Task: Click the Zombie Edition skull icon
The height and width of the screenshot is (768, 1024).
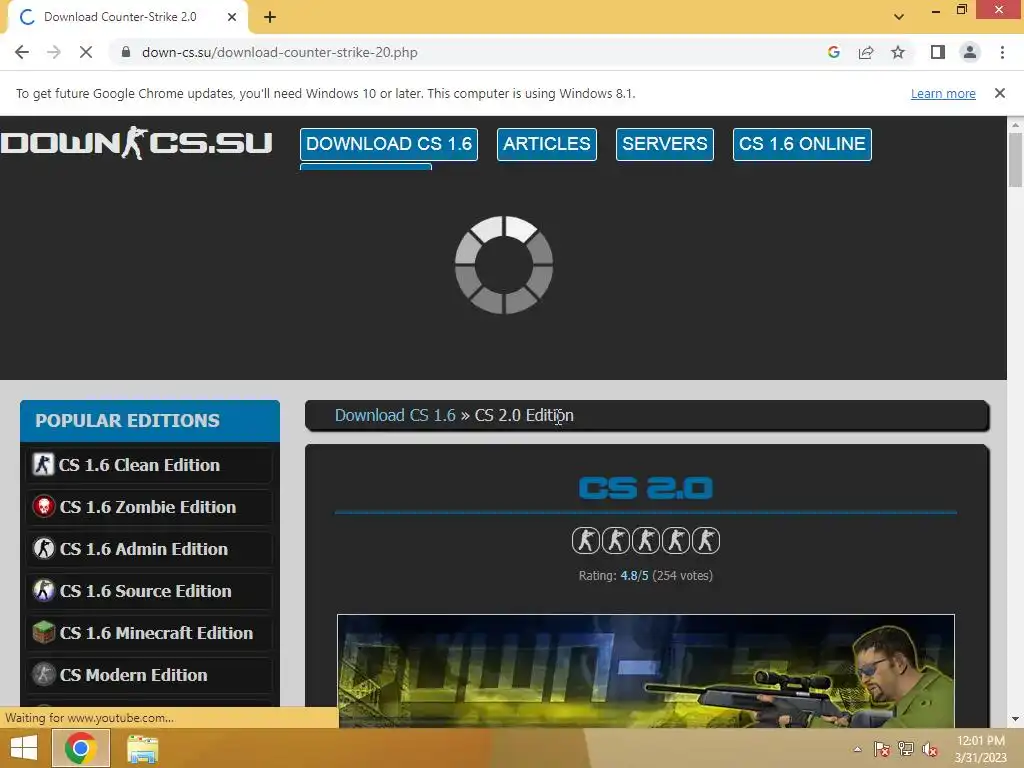Action: [x=44, y=506]
